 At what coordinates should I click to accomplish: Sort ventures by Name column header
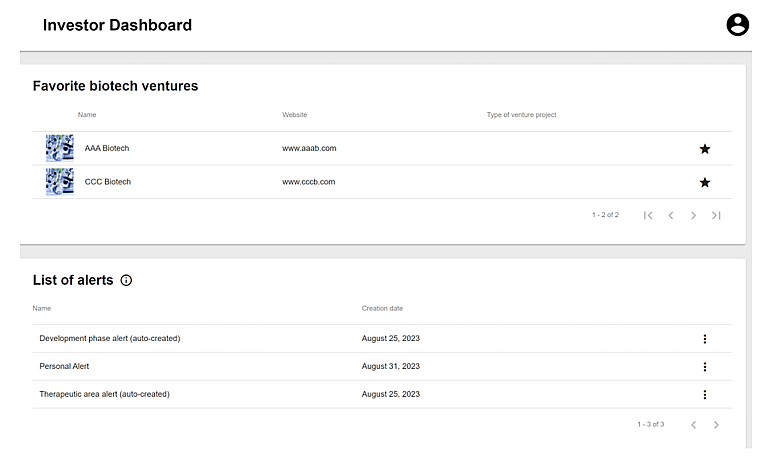click(x=87, y=115)
